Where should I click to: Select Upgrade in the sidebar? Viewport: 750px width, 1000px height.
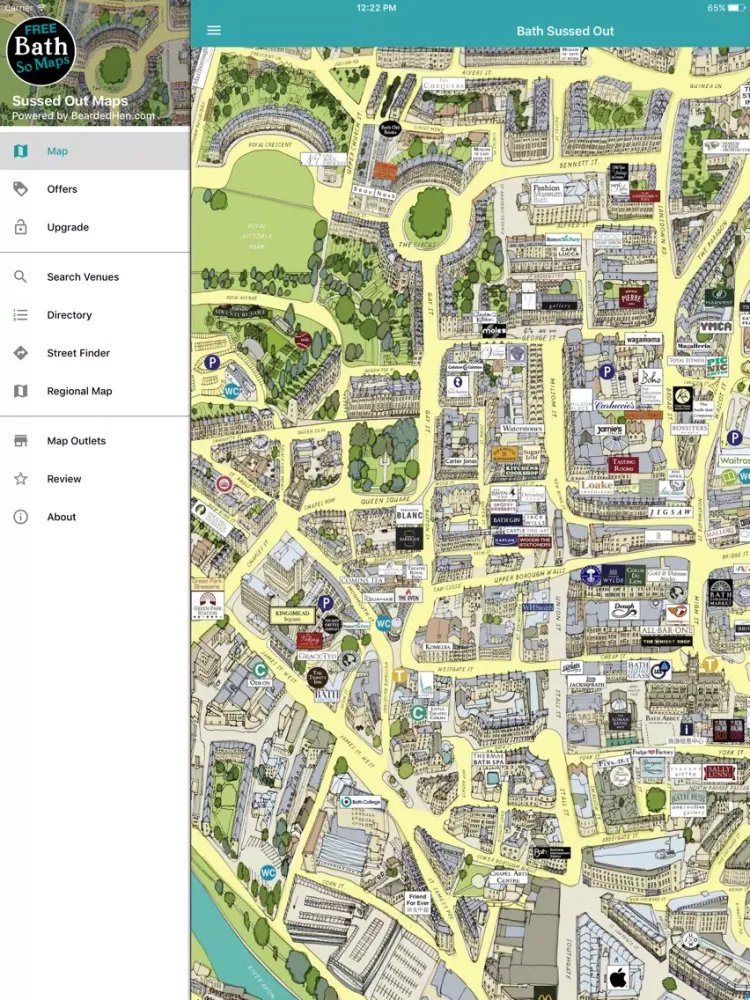click(95, 227)
